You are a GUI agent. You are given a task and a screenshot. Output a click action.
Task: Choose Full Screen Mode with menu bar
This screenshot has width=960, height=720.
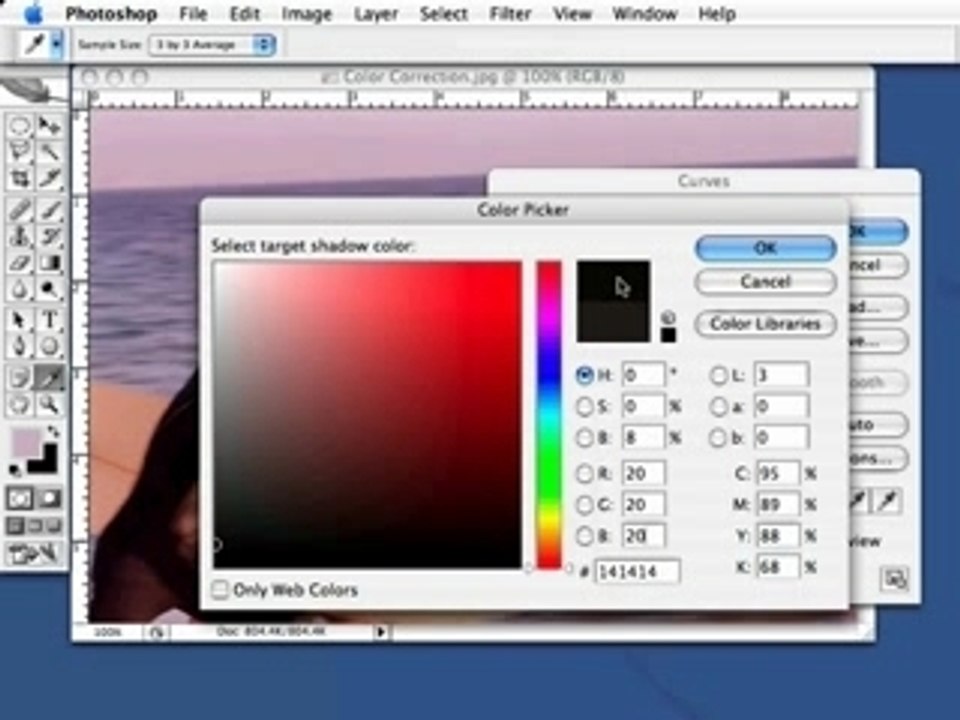35,526
